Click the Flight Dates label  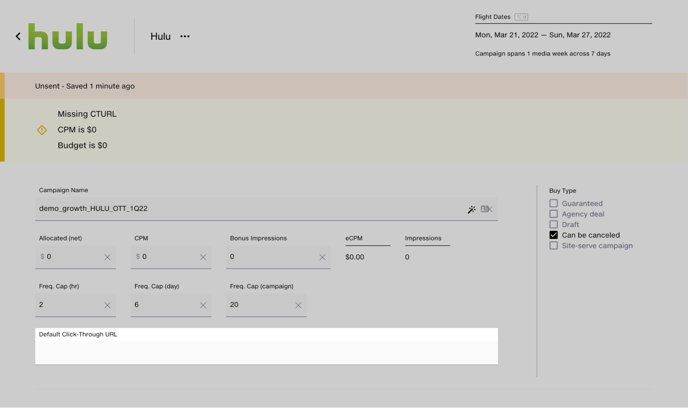[x=492, y=17]
